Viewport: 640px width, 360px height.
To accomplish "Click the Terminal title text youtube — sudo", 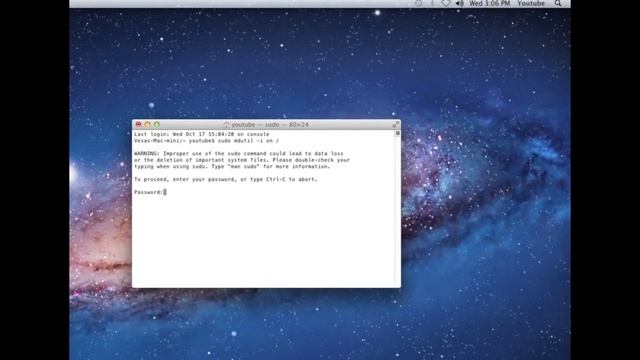I will pos(256,124).
